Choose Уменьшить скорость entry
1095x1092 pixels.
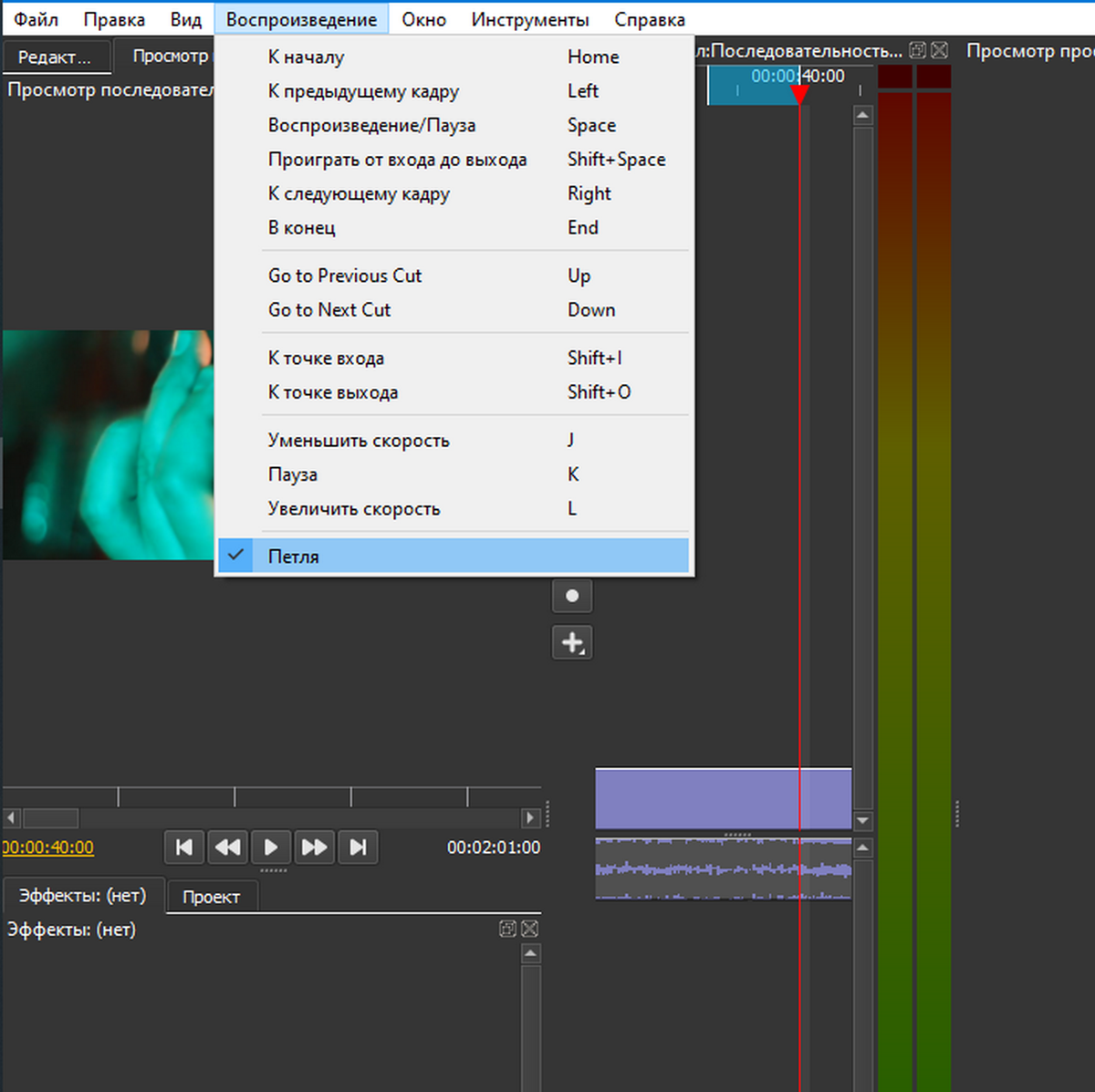454,441
